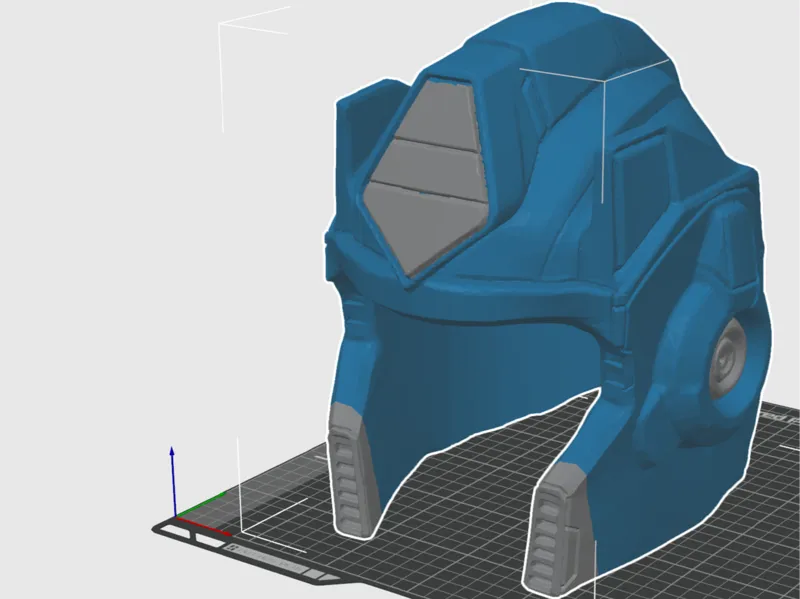Click the gray three-segment visor panel
This screenshot has width=800, height=599.
pyautogui.click(x=428, y=179)
